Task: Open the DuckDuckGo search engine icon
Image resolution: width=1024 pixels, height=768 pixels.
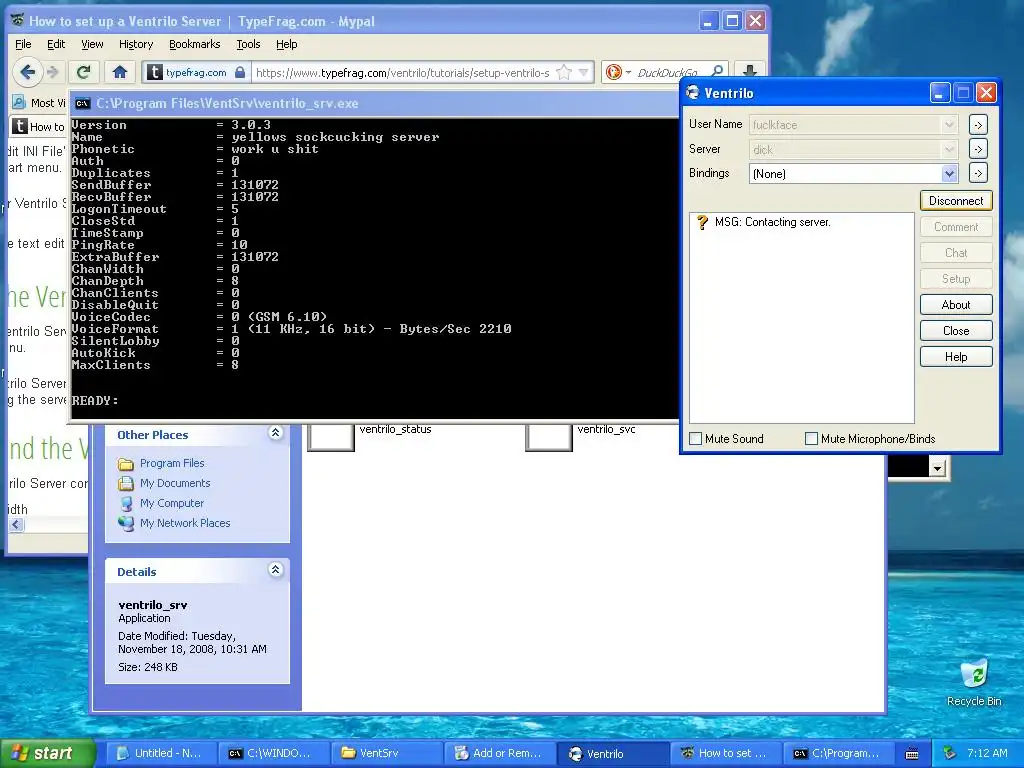Action: [614, 72]
